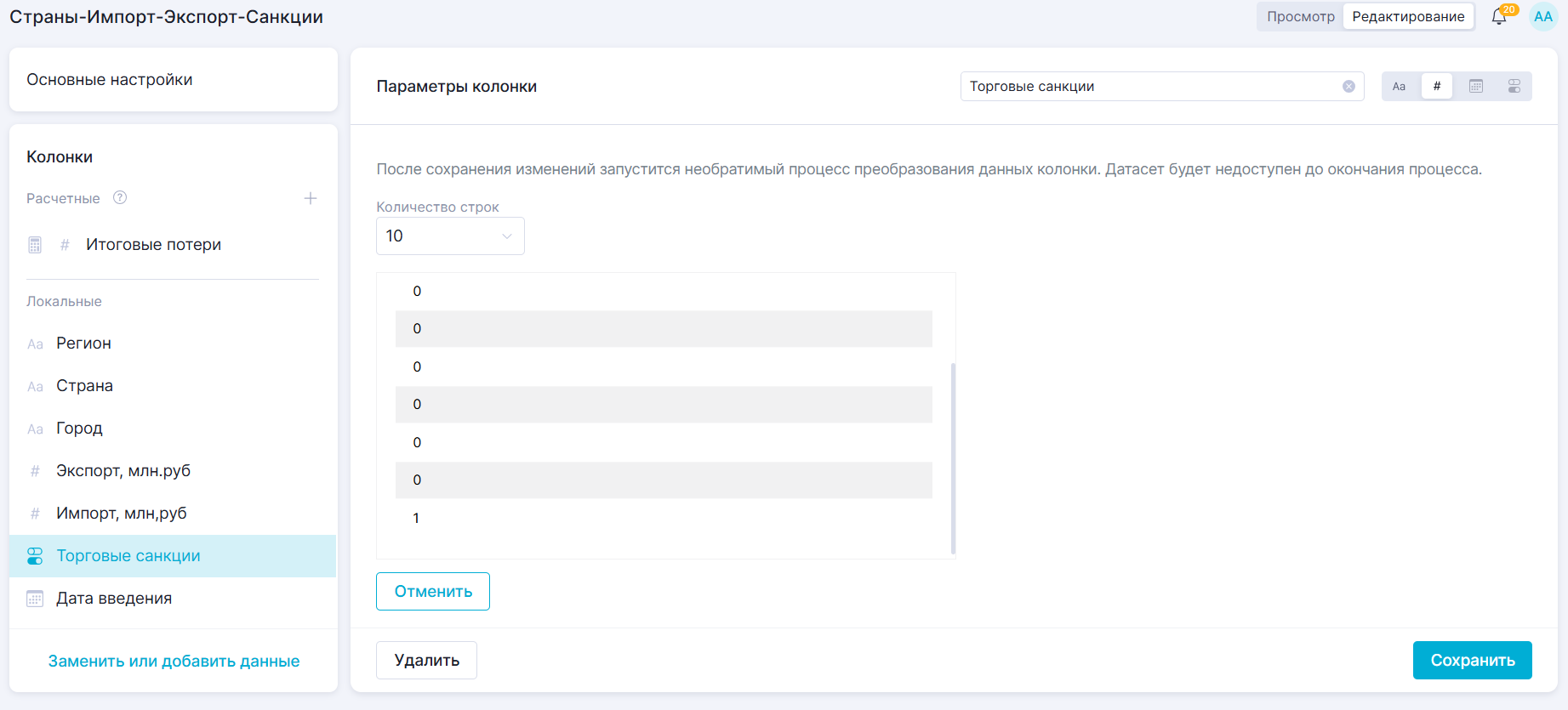Click the Удалить button
The height and width of the screenshot is (710, 1568).
tap(426, 661)
